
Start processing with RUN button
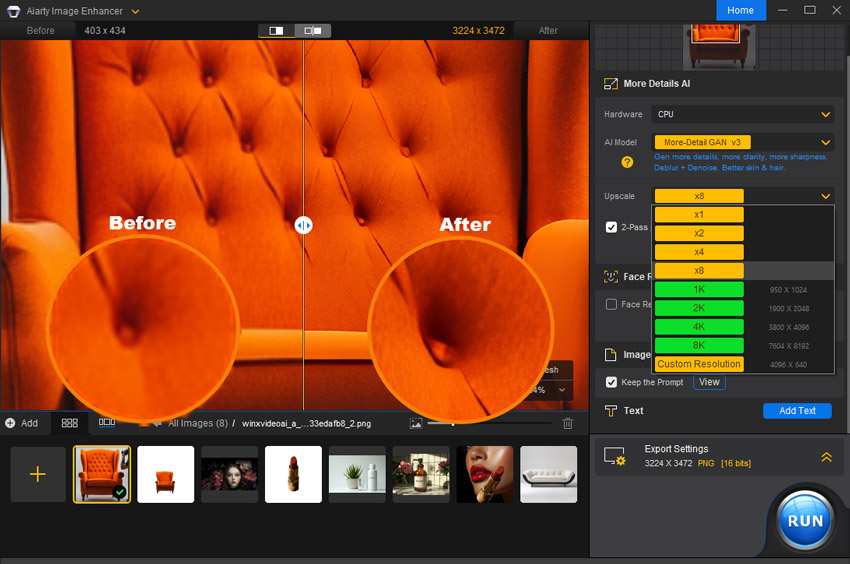805,521
